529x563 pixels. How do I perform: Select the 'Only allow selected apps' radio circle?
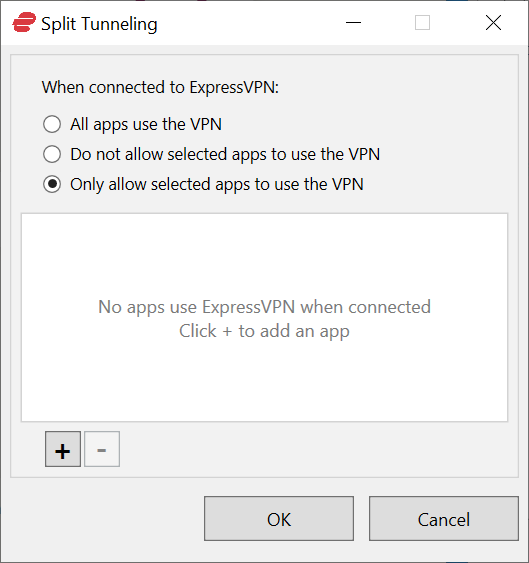pos(52,184)
